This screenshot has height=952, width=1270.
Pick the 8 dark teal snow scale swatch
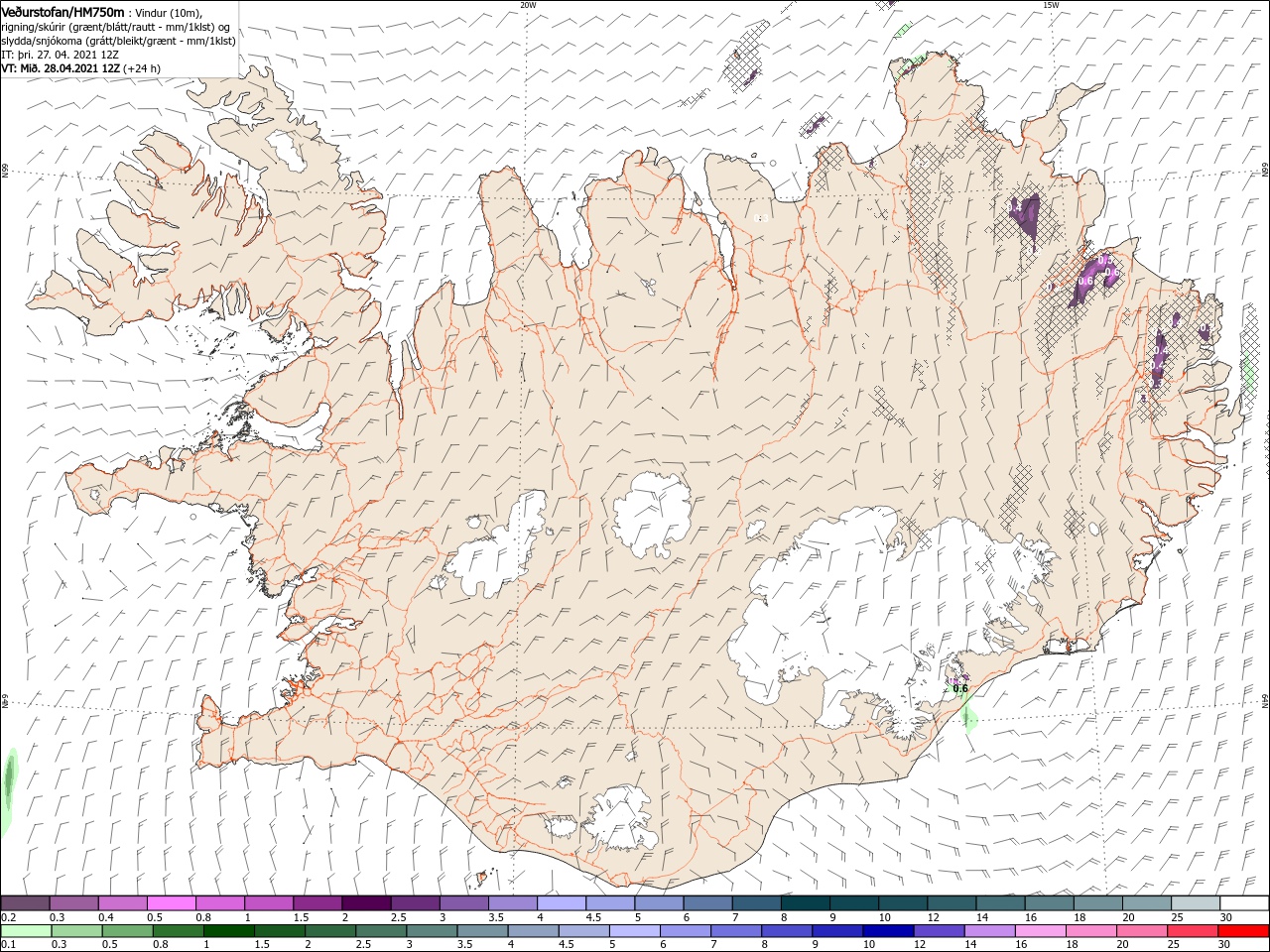pos(805,903)
